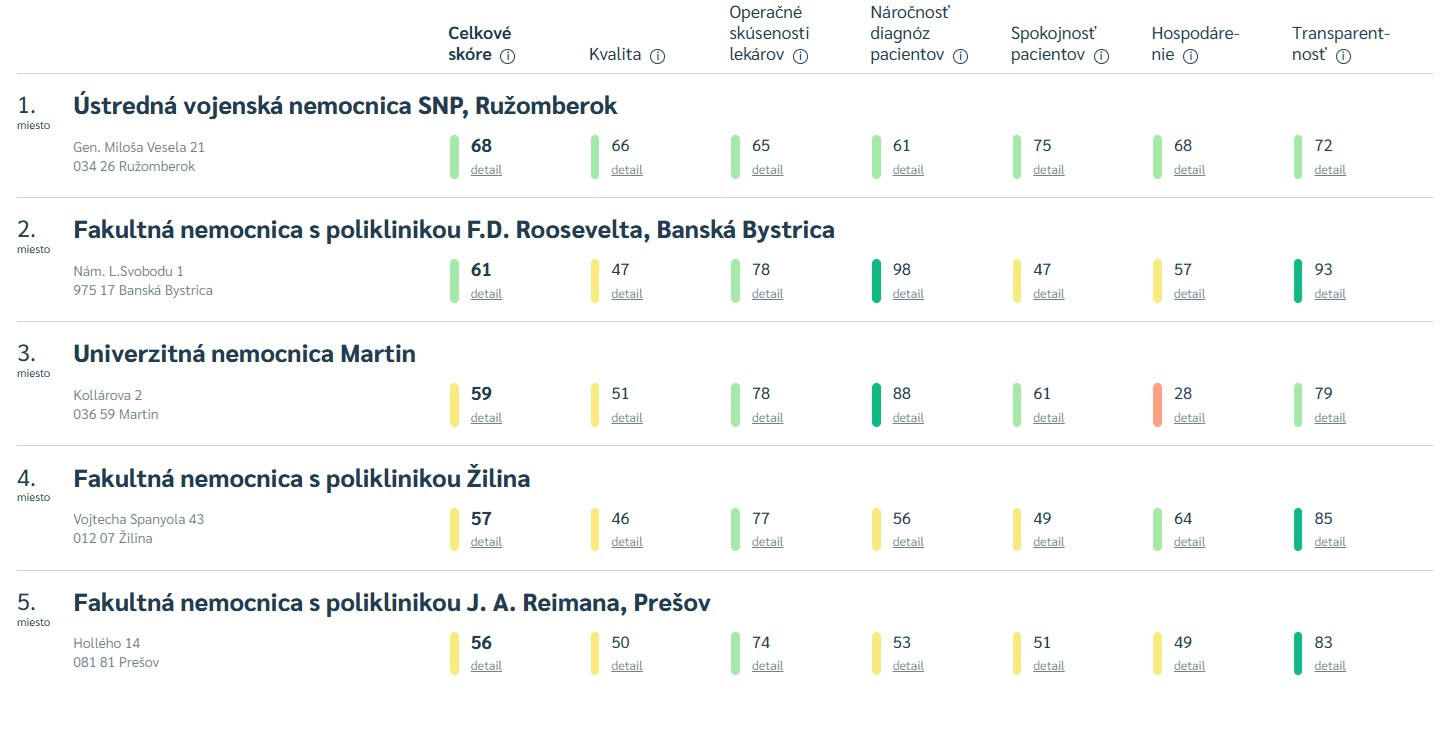Screen dimensions: 1444x736
Task: Open info icon for Operačné skúsenosti lekárov
Action: [800, 56]
